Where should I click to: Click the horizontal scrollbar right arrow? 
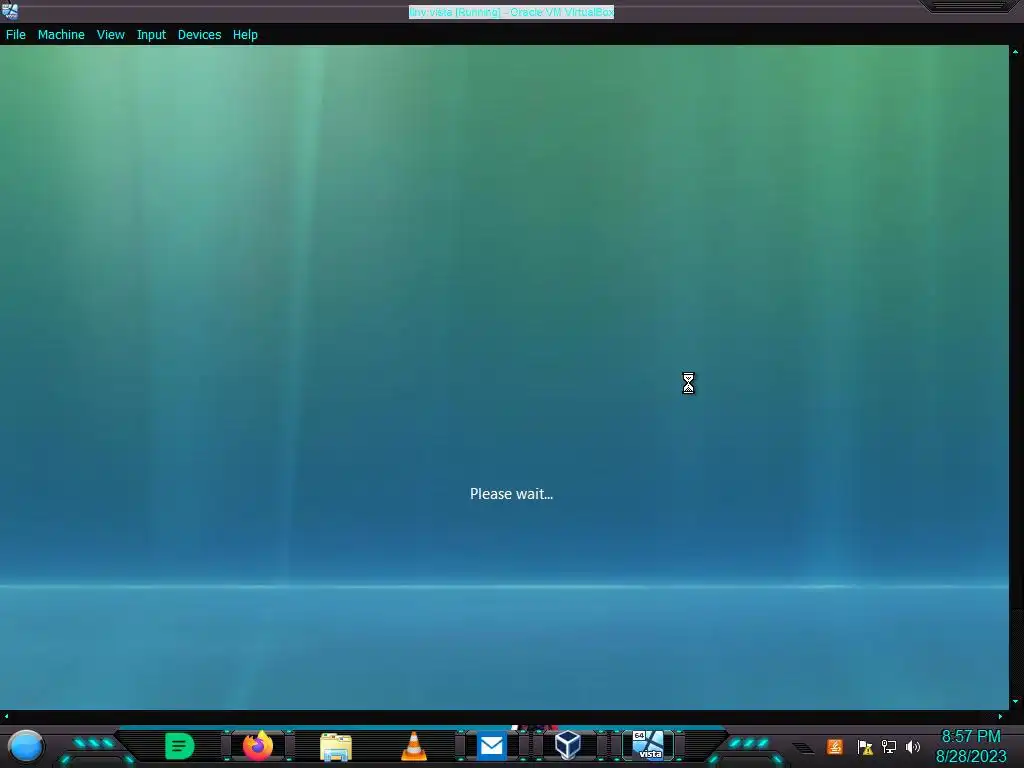tap(1000, 716)
